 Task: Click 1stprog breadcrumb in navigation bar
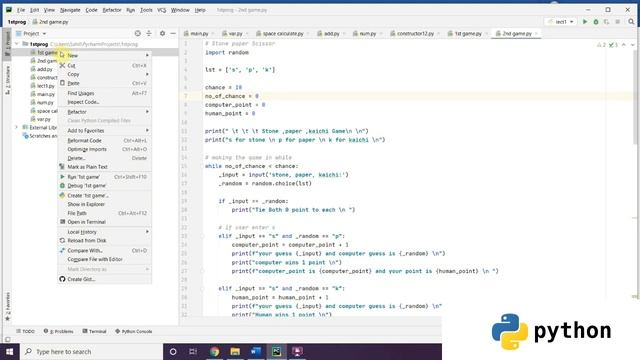click(x=17, y=22)
